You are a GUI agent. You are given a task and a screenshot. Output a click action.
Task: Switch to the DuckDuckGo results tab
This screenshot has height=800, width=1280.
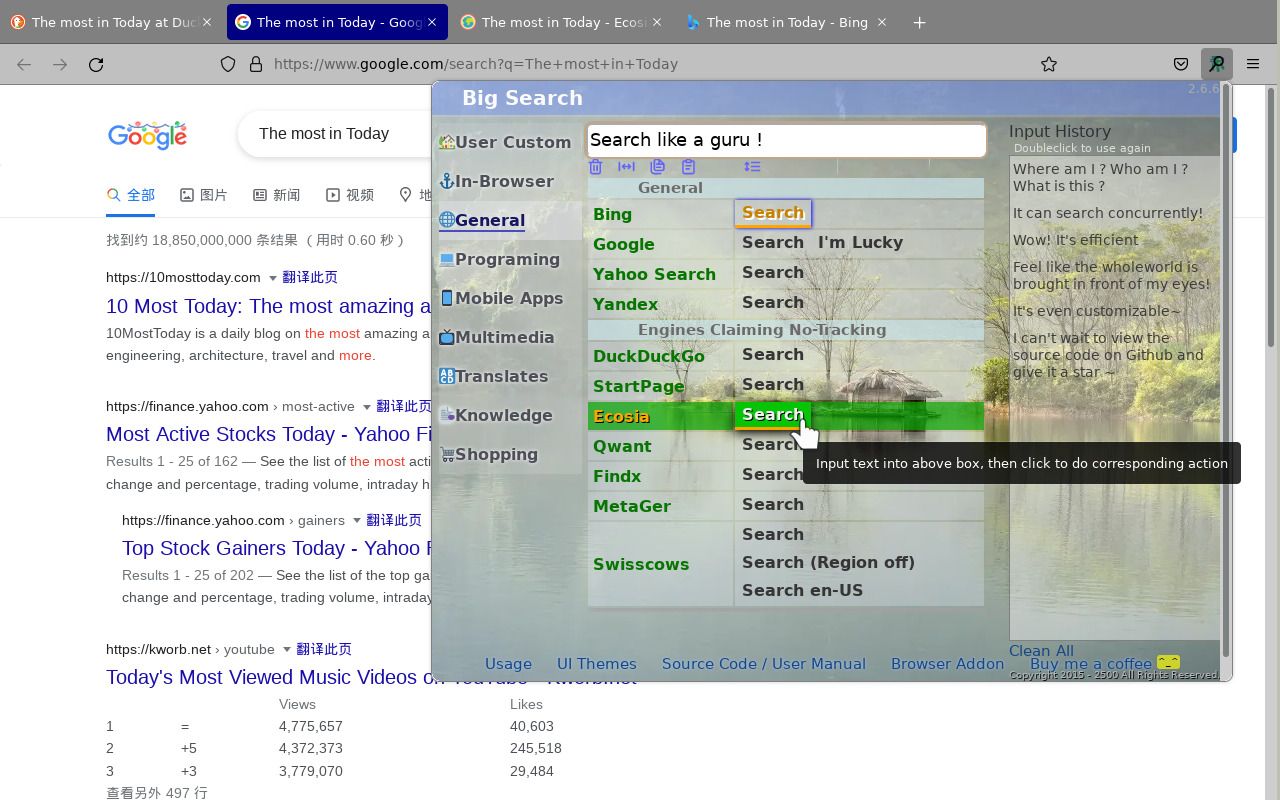[112, 22]
